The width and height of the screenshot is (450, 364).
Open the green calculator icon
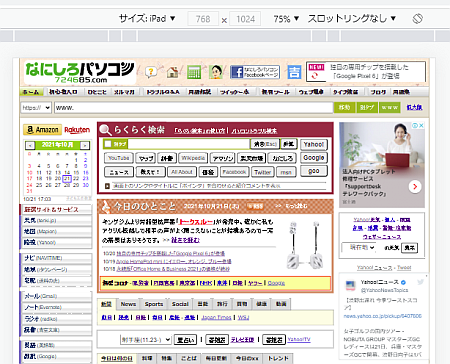194,72
